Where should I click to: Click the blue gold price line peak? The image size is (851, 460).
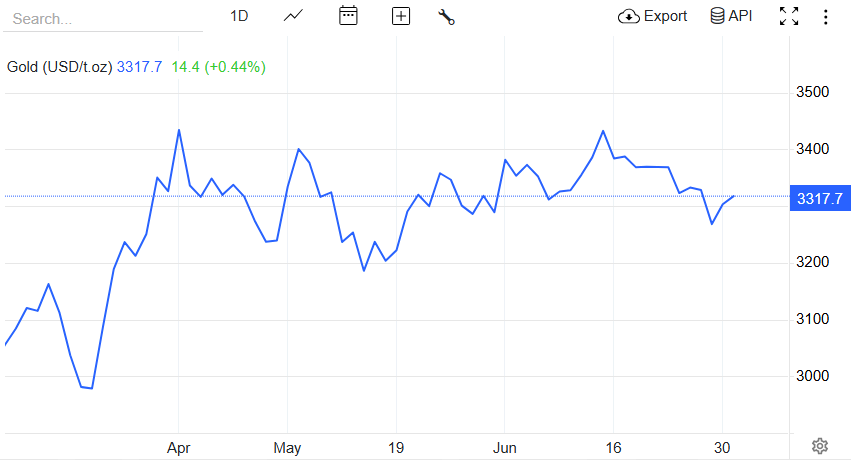click(x=179, y=130)
